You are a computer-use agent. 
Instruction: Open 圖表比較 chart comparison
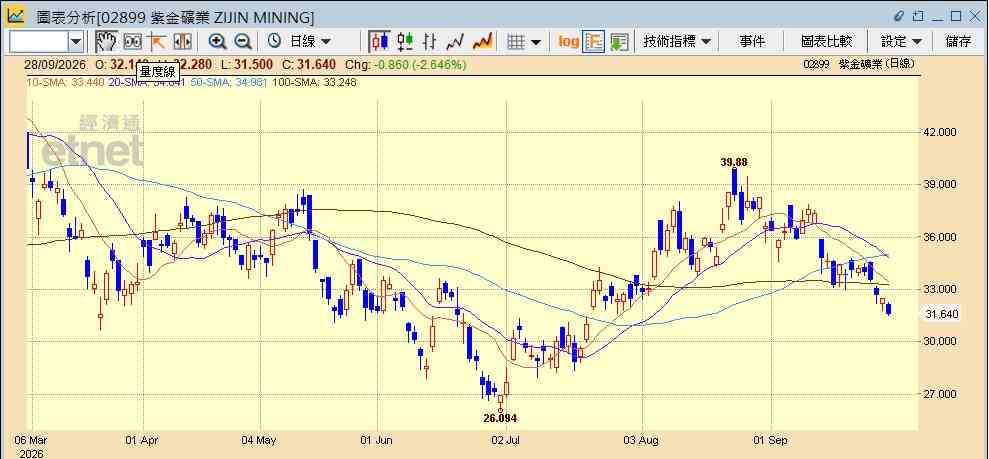827,42
